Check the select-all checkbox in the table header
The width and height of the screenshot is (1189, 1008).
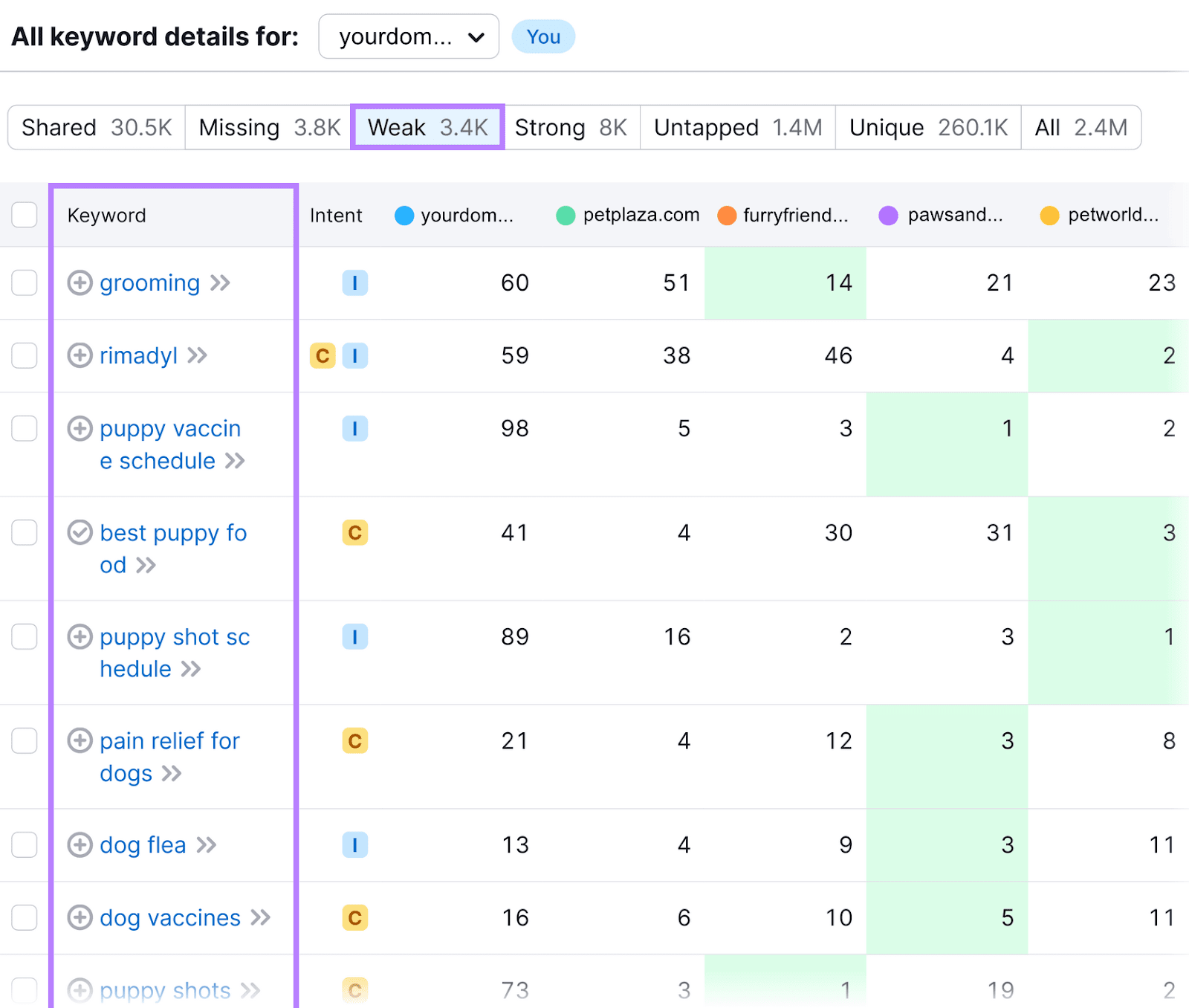[25, 215]
